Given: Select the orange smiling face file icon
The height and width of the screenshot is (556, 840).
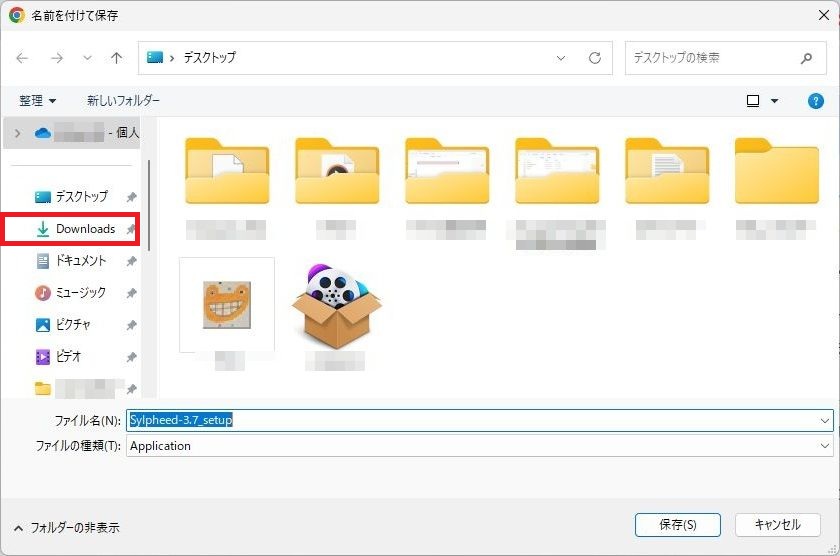Looking at the screenshot, I should pos(226,304).
